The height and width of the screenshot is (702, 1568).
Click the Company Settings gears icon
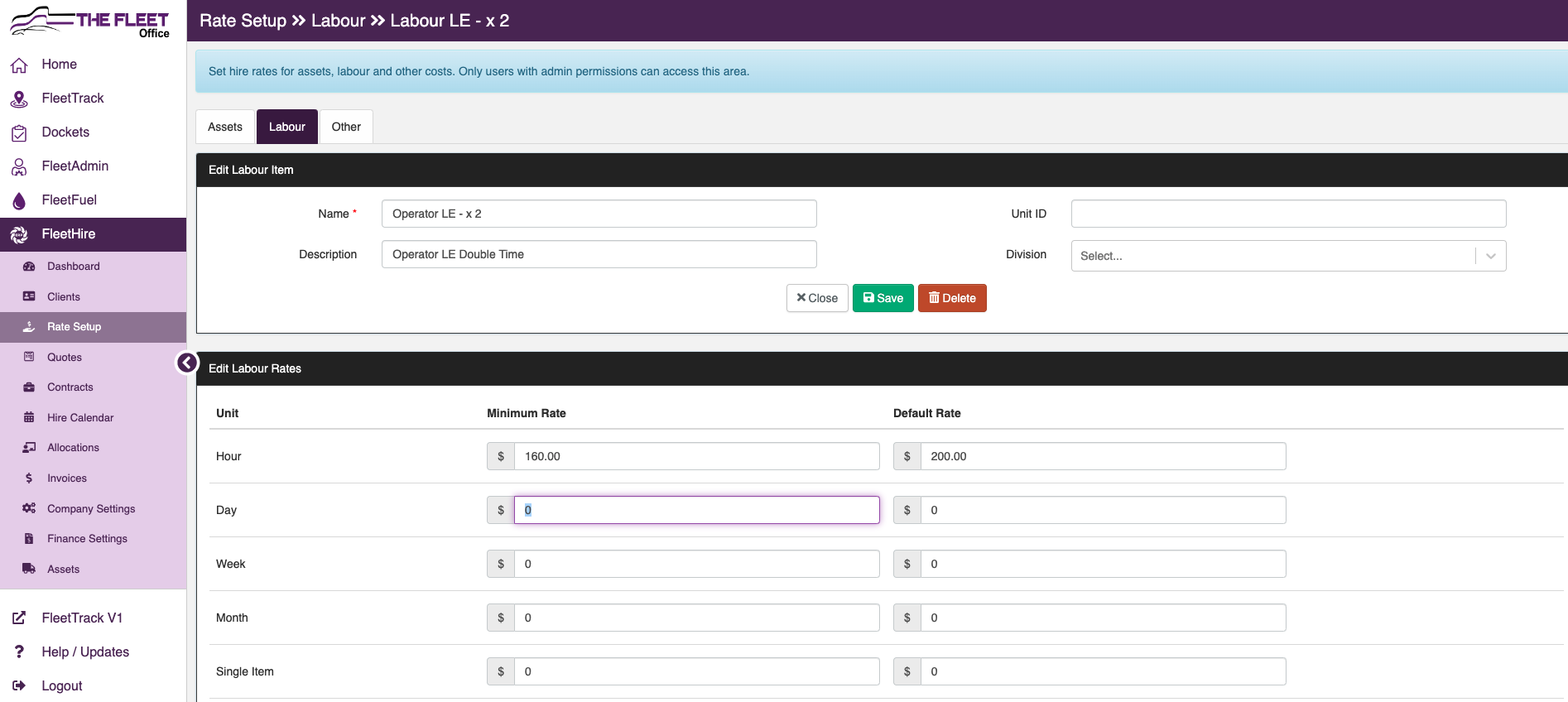(x=29, y=508)
